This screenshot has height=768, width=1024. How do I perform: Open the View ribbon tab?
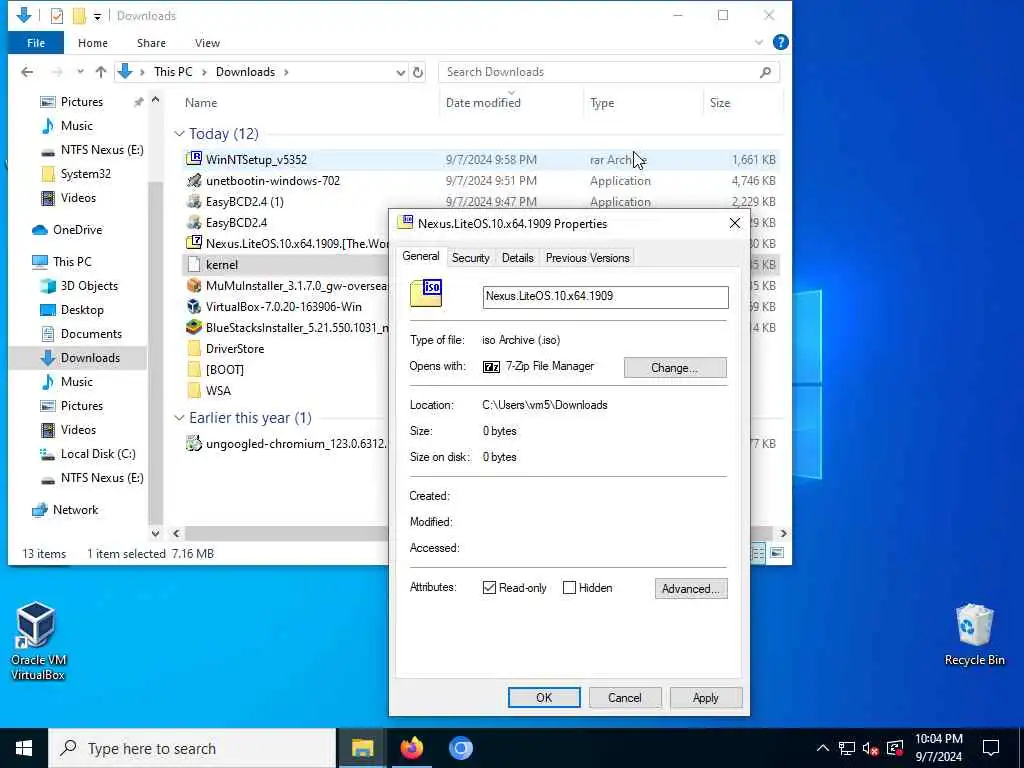(207, 43)
